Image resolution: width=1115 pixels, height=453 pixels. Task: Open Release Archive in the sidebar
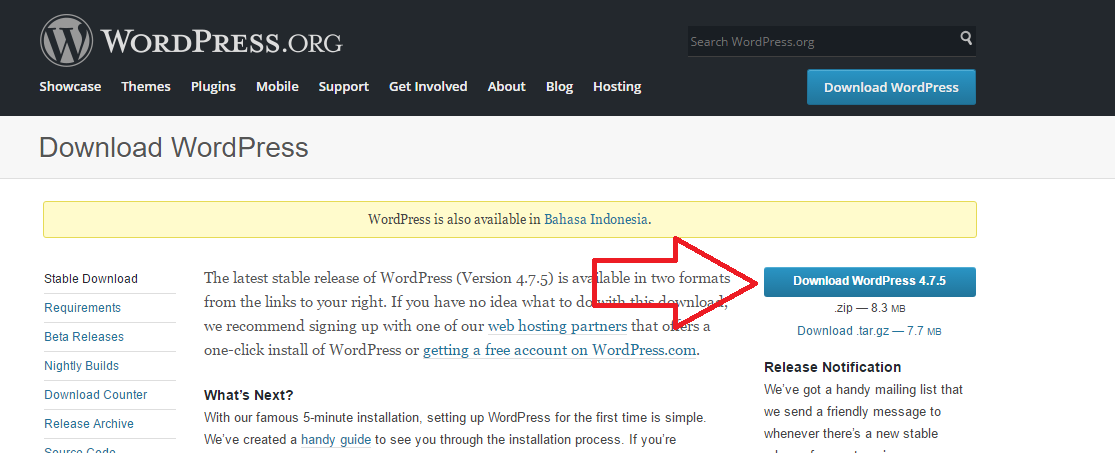pos(89,424)
